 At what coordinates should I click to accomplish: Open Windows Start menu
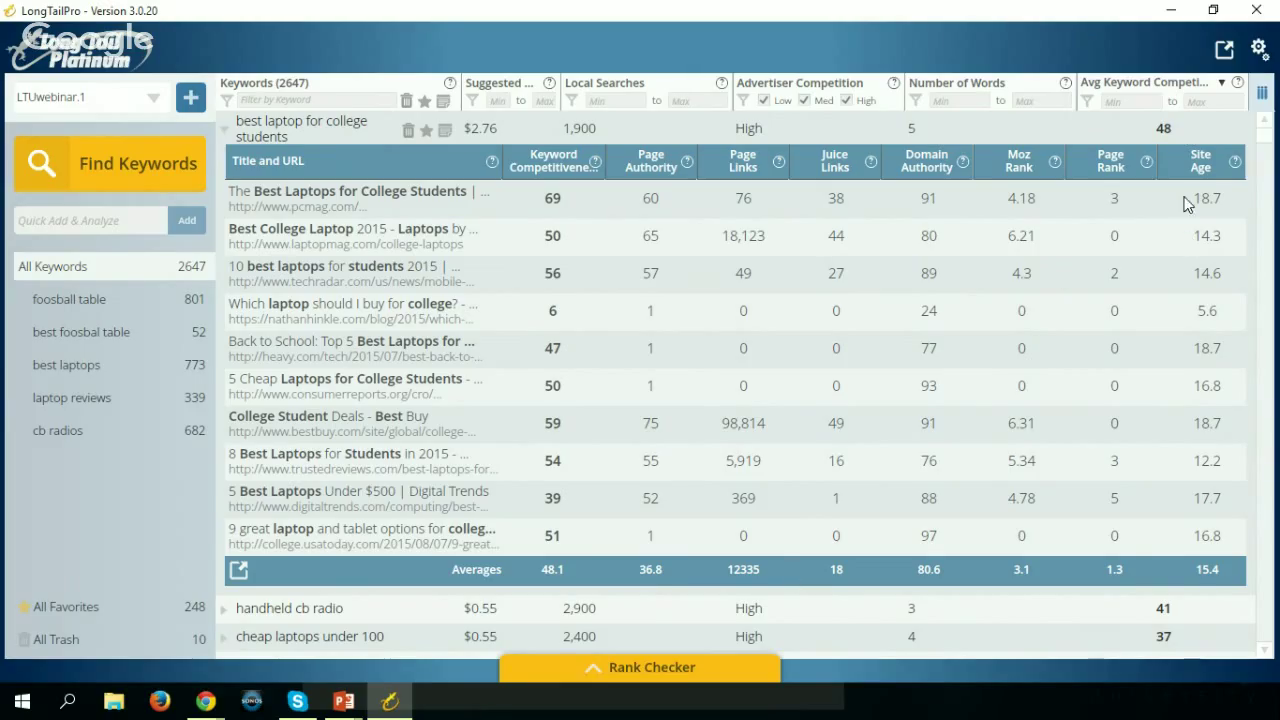pos(22,701)
